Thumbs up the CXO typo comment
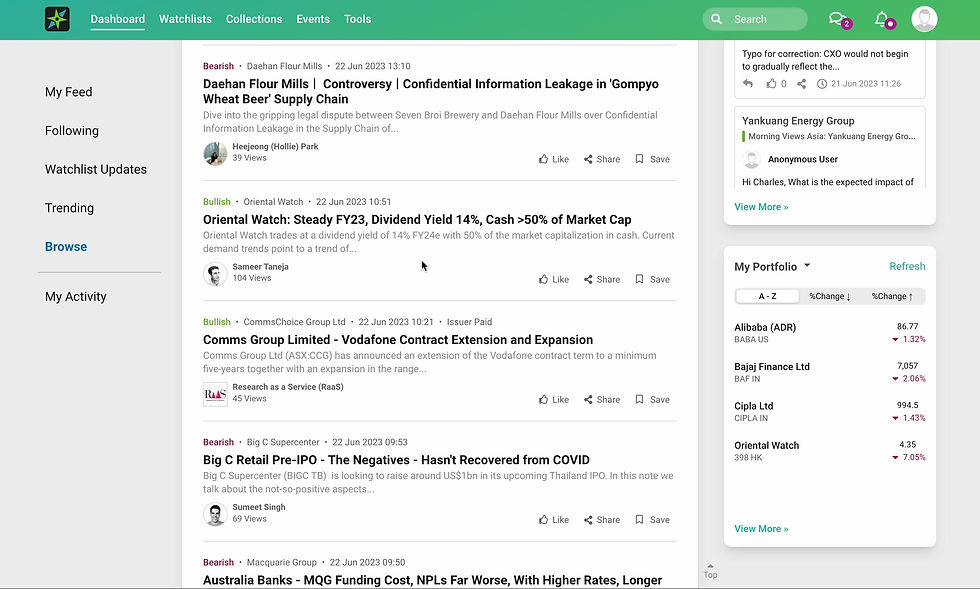Screen dimensions: 980x589 [771, 83]
